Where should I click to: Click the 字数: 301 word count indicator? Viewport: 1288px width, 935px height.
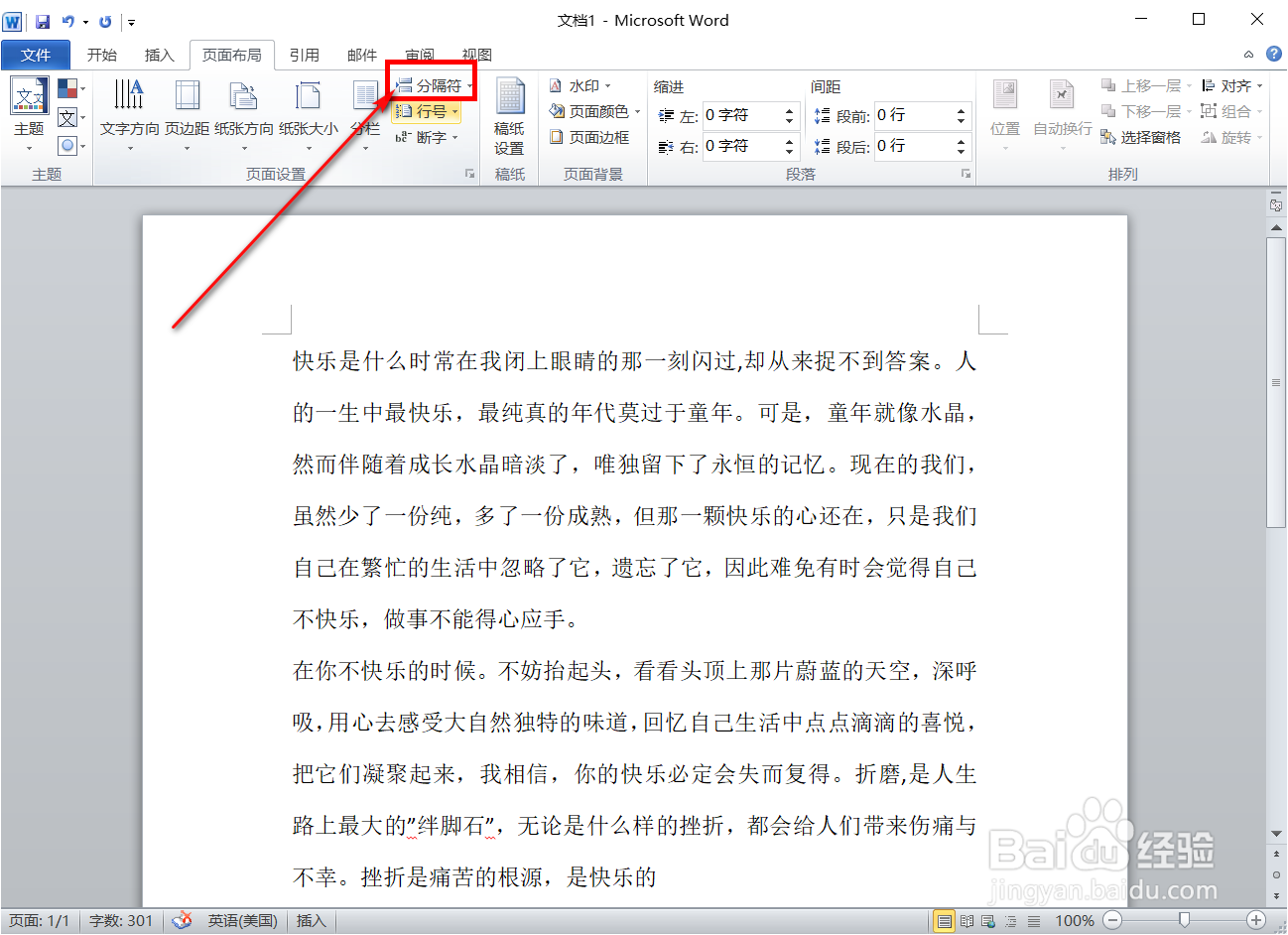pos(121,921)
